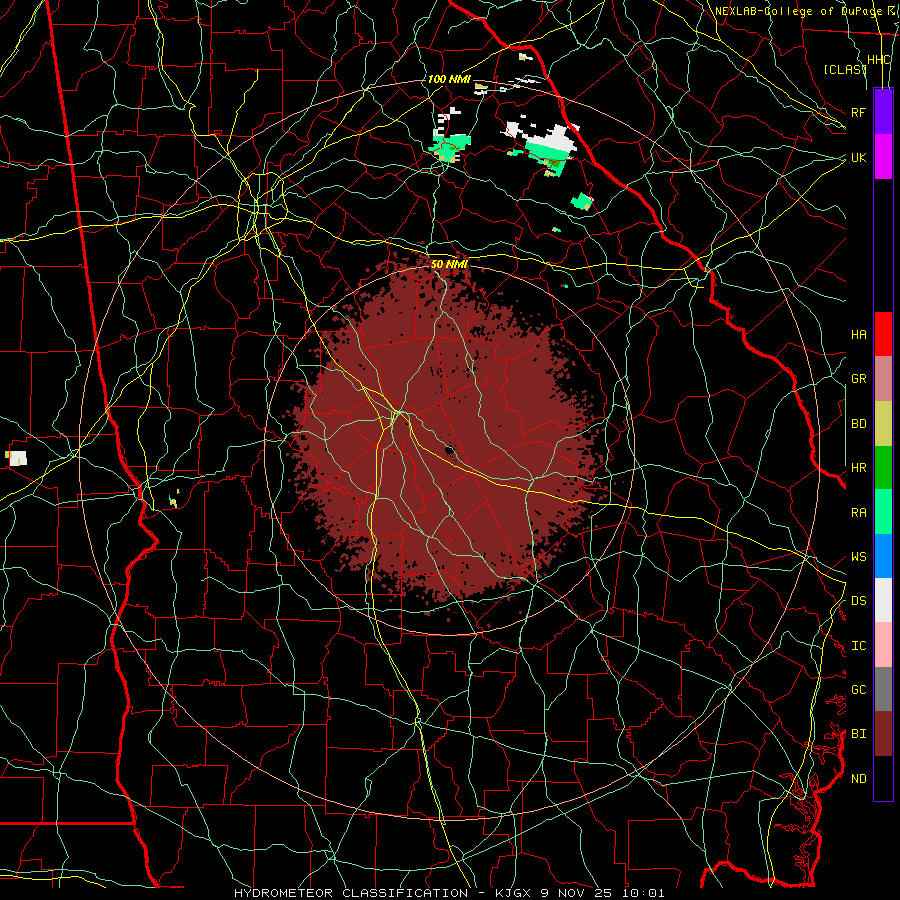Click the UK magenta legend swatch

click(x=883, y=157)
